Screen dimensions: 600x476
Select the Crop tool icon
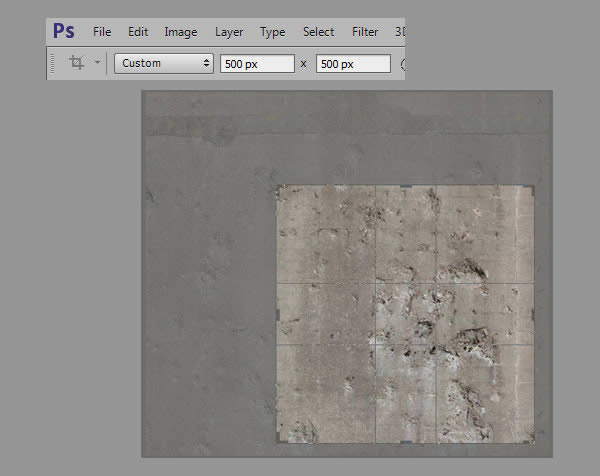pos(77,63)
